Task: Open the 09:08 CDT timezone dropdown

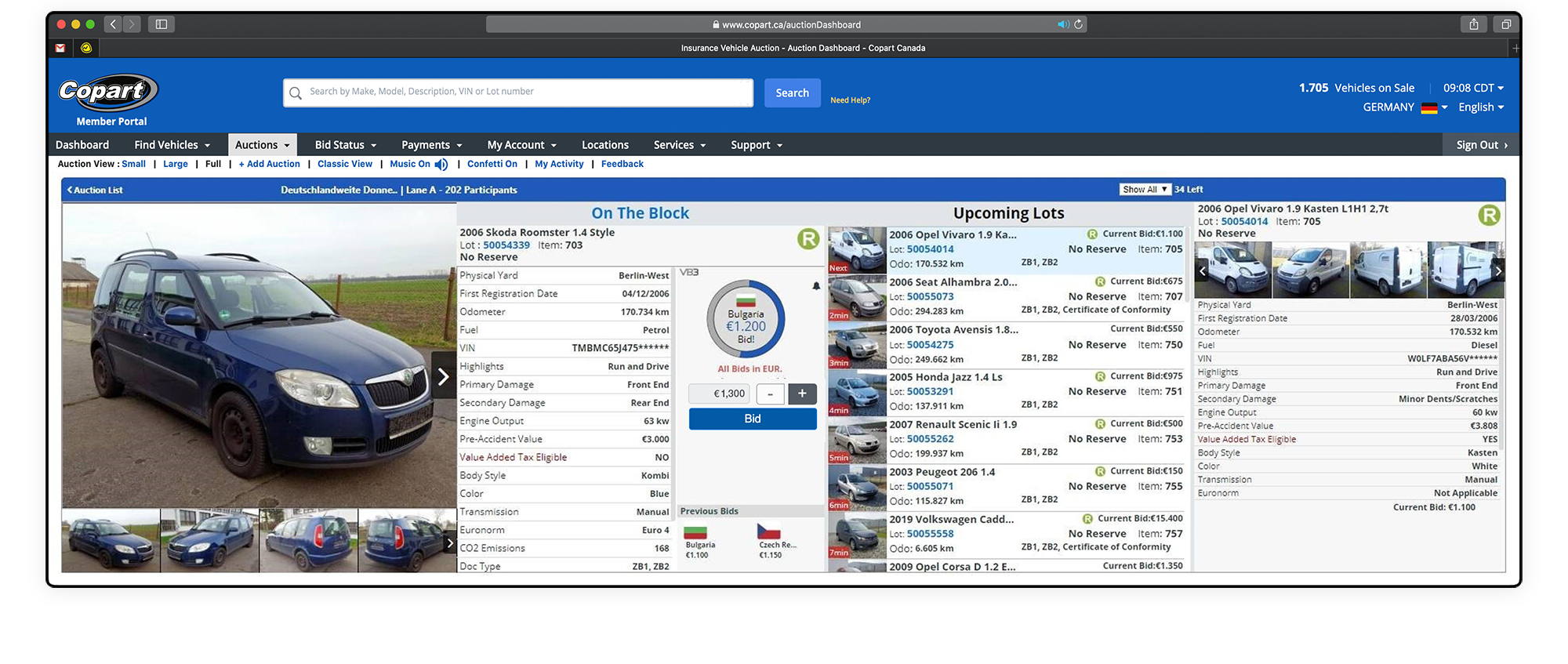Action: [1474, 88]
